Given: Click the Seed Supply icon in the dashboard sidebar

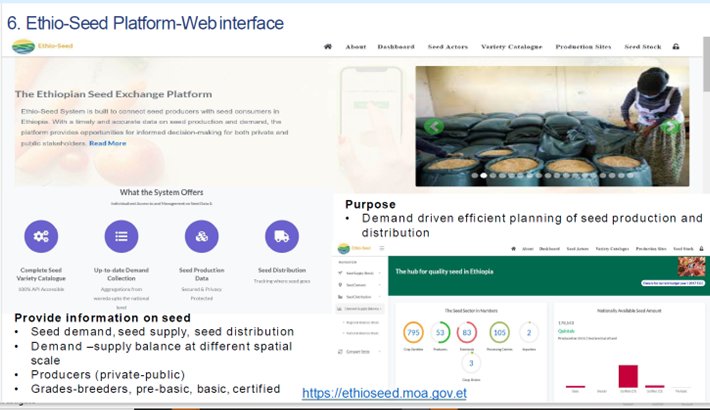Looking at the screenshot, I should coord(340,273).
